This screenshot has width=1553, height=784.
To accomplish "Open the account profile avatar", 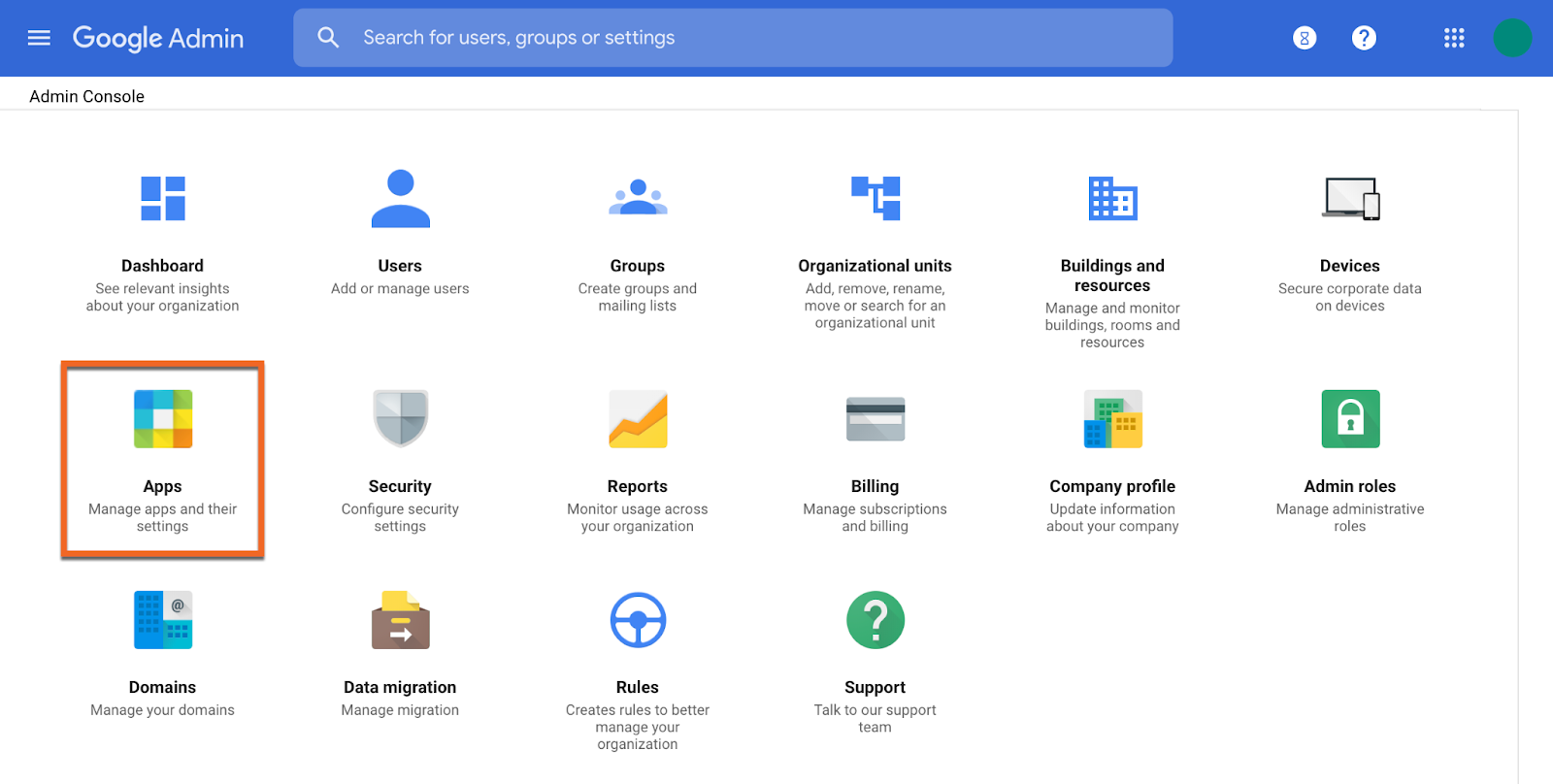I will click(x=1511, y=38).
